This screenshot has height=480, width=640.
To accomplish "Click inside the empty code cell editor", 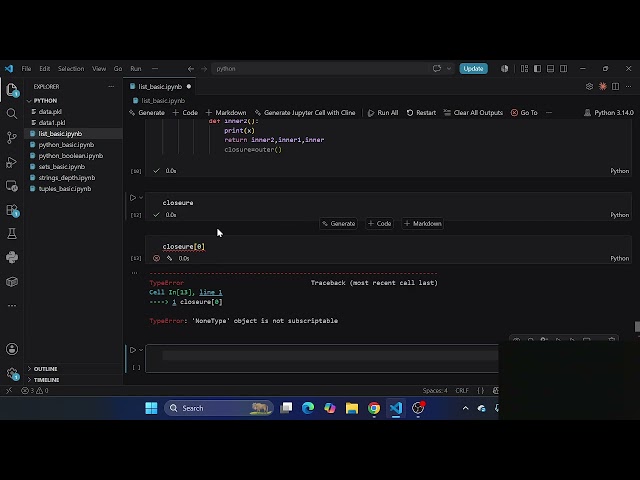I will point(330,356).
